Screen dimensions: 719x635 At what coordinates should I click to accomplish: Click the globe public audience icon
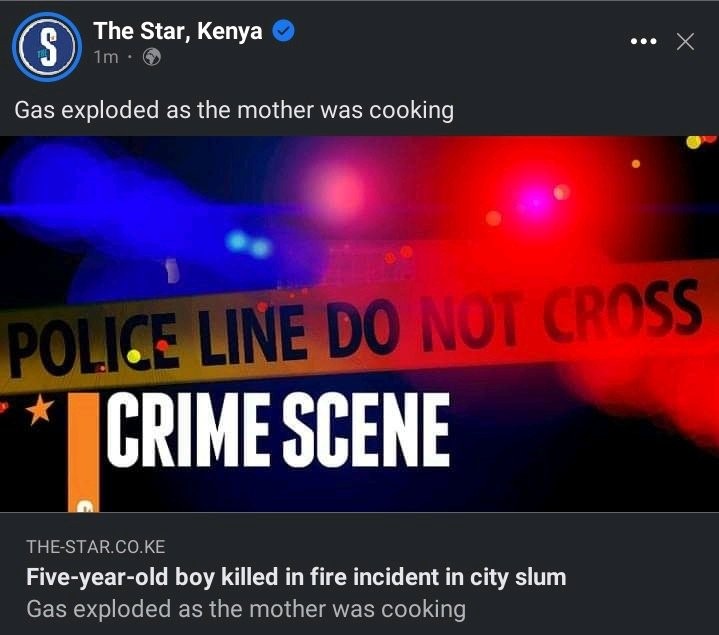[x=152, y=57]
